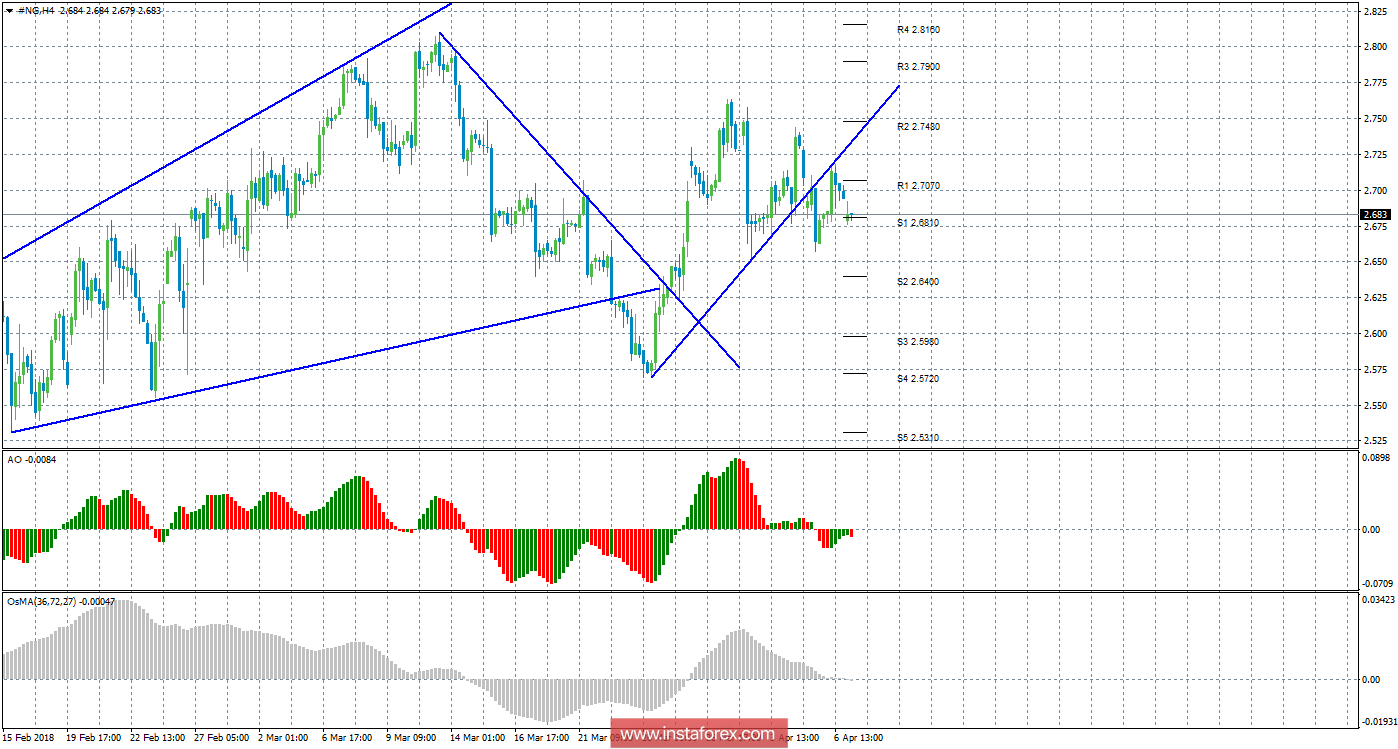Click the 2.550 price axis value
Viewport: 1398px width, 749px height.
[x=1374, y=406]
